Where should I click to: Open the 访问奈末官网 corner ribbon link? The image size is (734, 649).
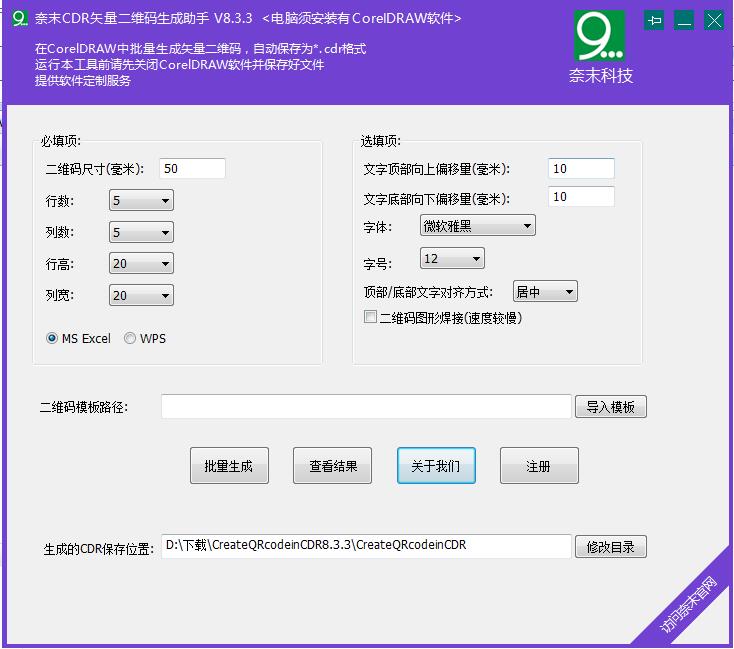point(691,606)
